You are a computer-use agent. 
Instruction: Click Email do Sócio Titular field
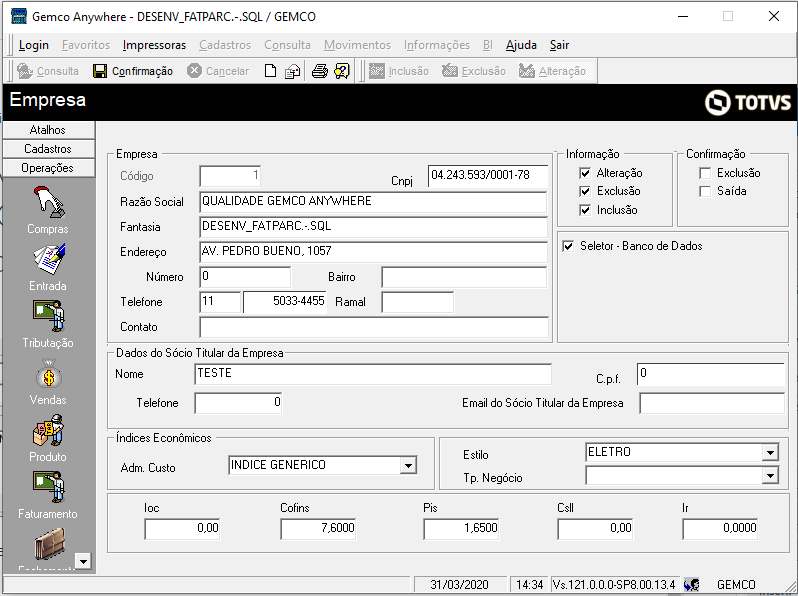pos(712,403)
